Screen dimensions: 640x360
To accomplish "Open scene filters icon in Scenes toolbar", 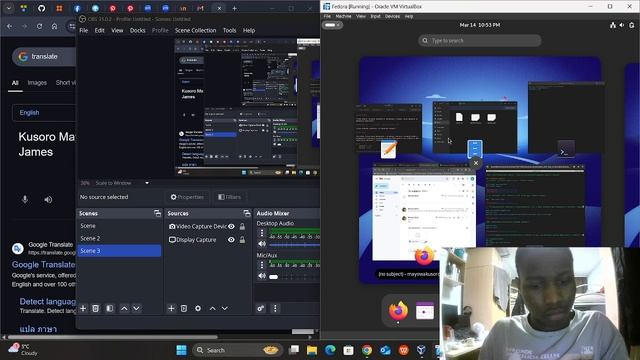I will coord(110,309).
